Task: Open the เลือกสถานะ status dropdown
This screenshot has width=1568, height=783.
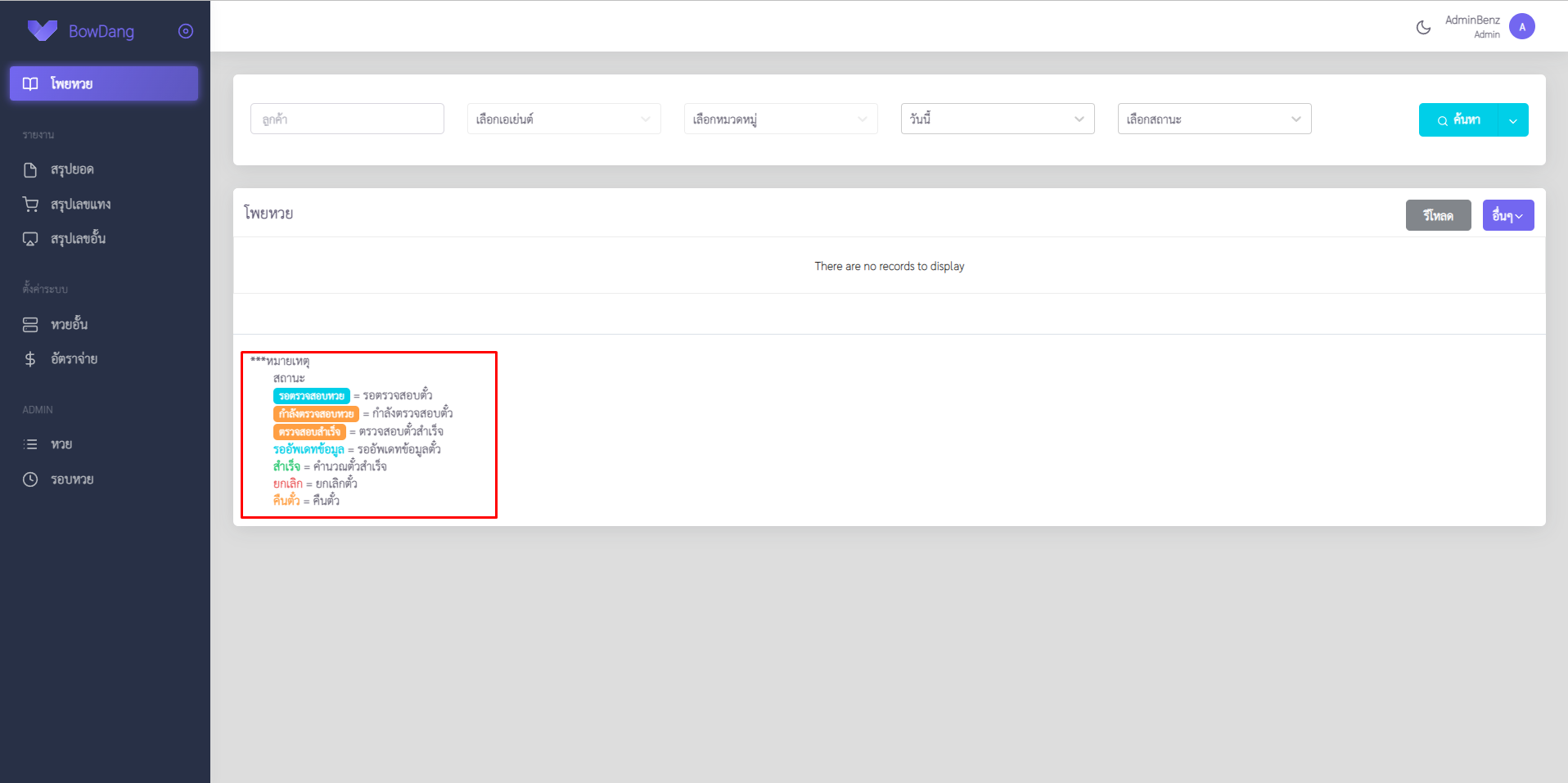Action: (1214, 119)
